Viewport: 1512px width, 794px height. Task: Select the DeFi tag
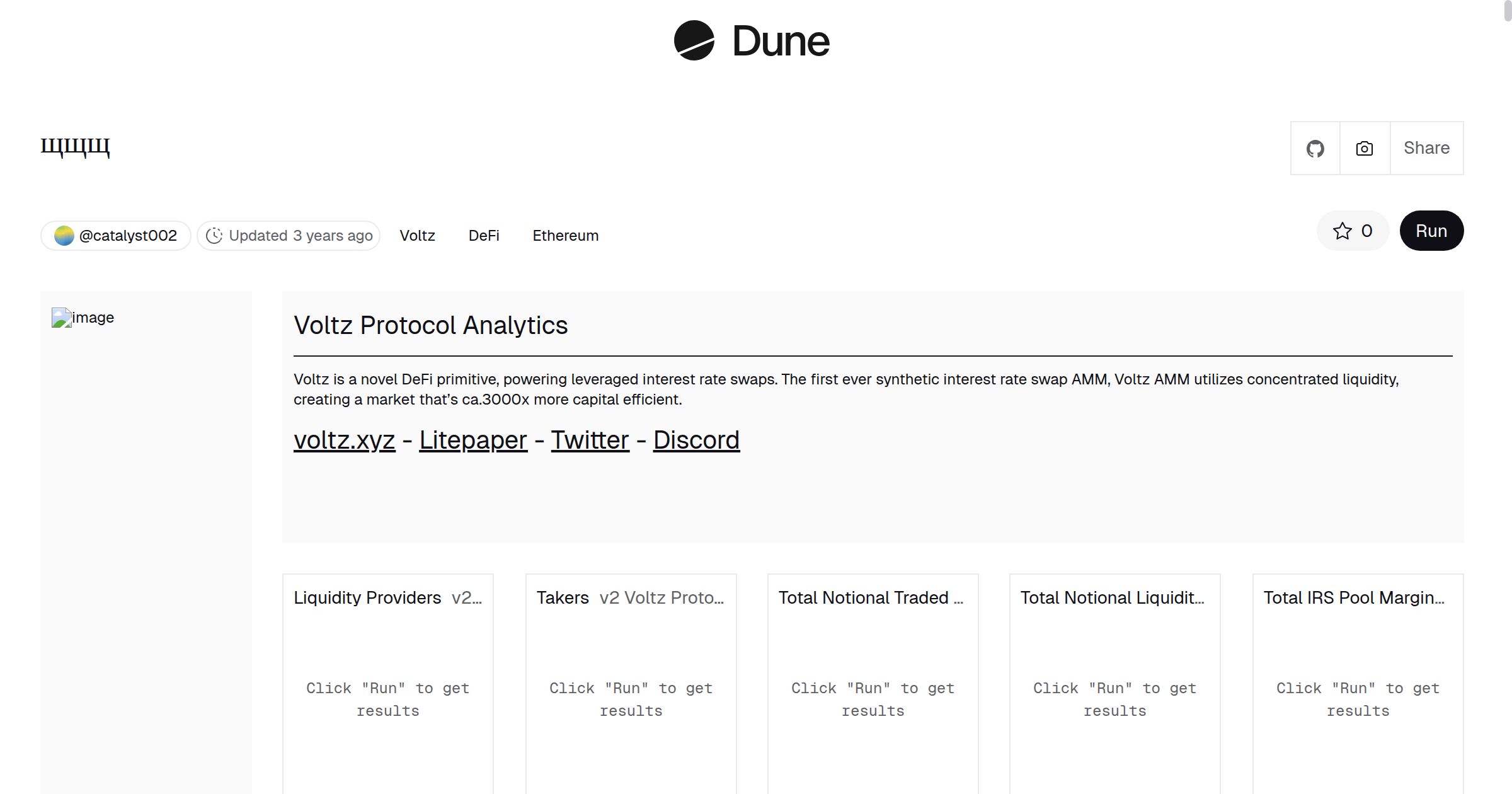(484, 236)
